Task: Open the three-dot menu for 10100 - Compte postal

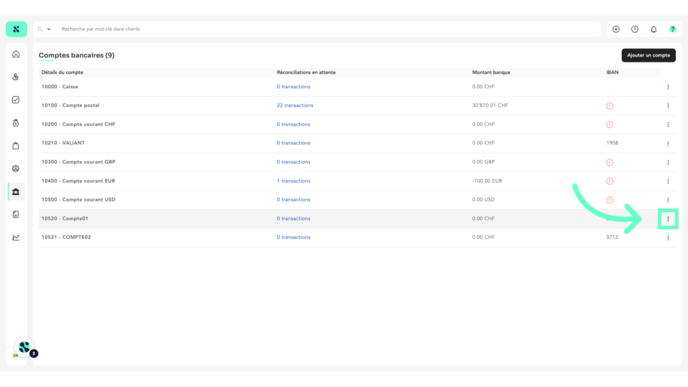Action: pos(668,106)
